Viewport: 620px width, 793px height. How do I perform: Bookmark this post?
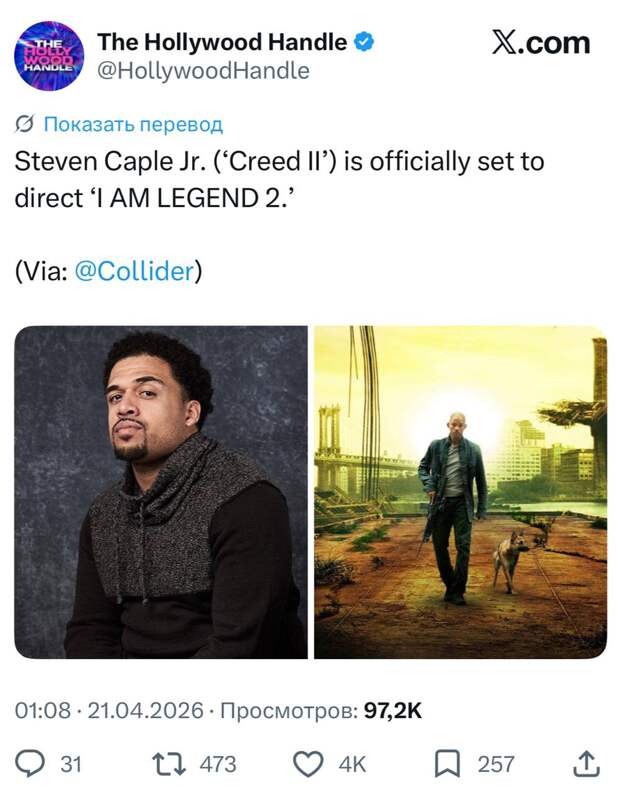coord(446,764)
